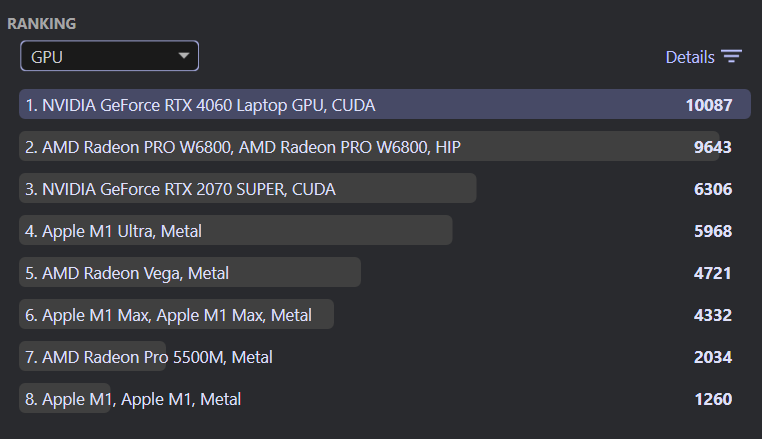Screen dimensions: 762x439
Task: Select the NVIDIA GeForce RTX 4060 Laptop GPU entry
Action: click(x=385, y=105)
